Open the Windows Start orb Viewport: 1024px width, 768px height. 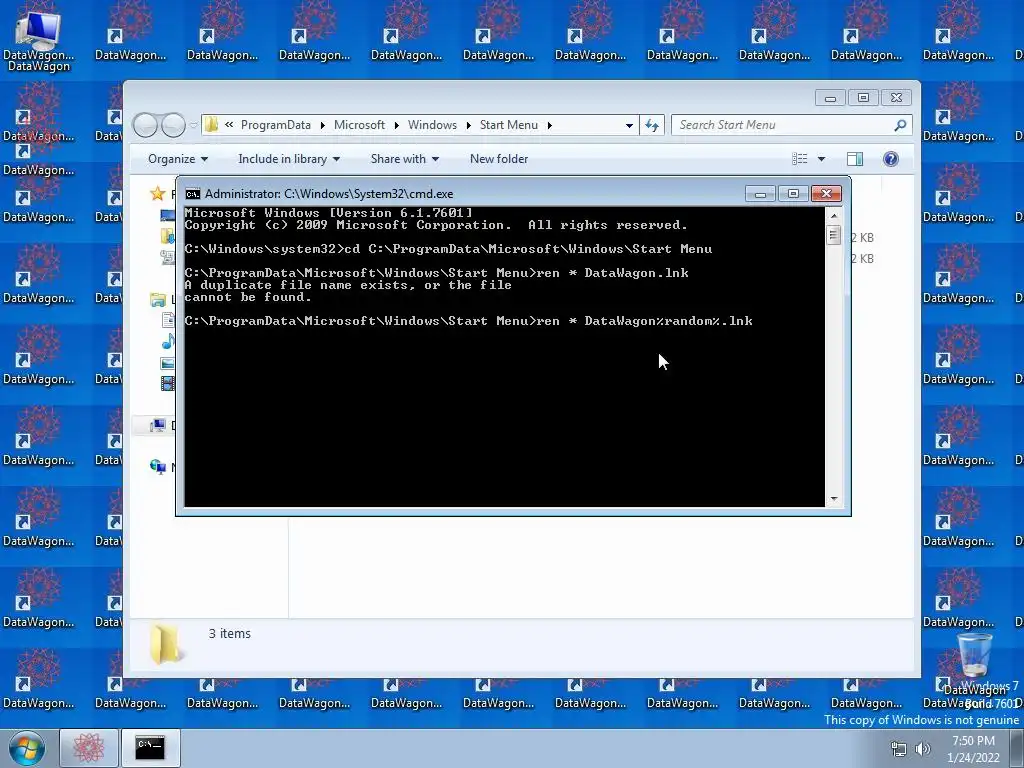(27, 748)
